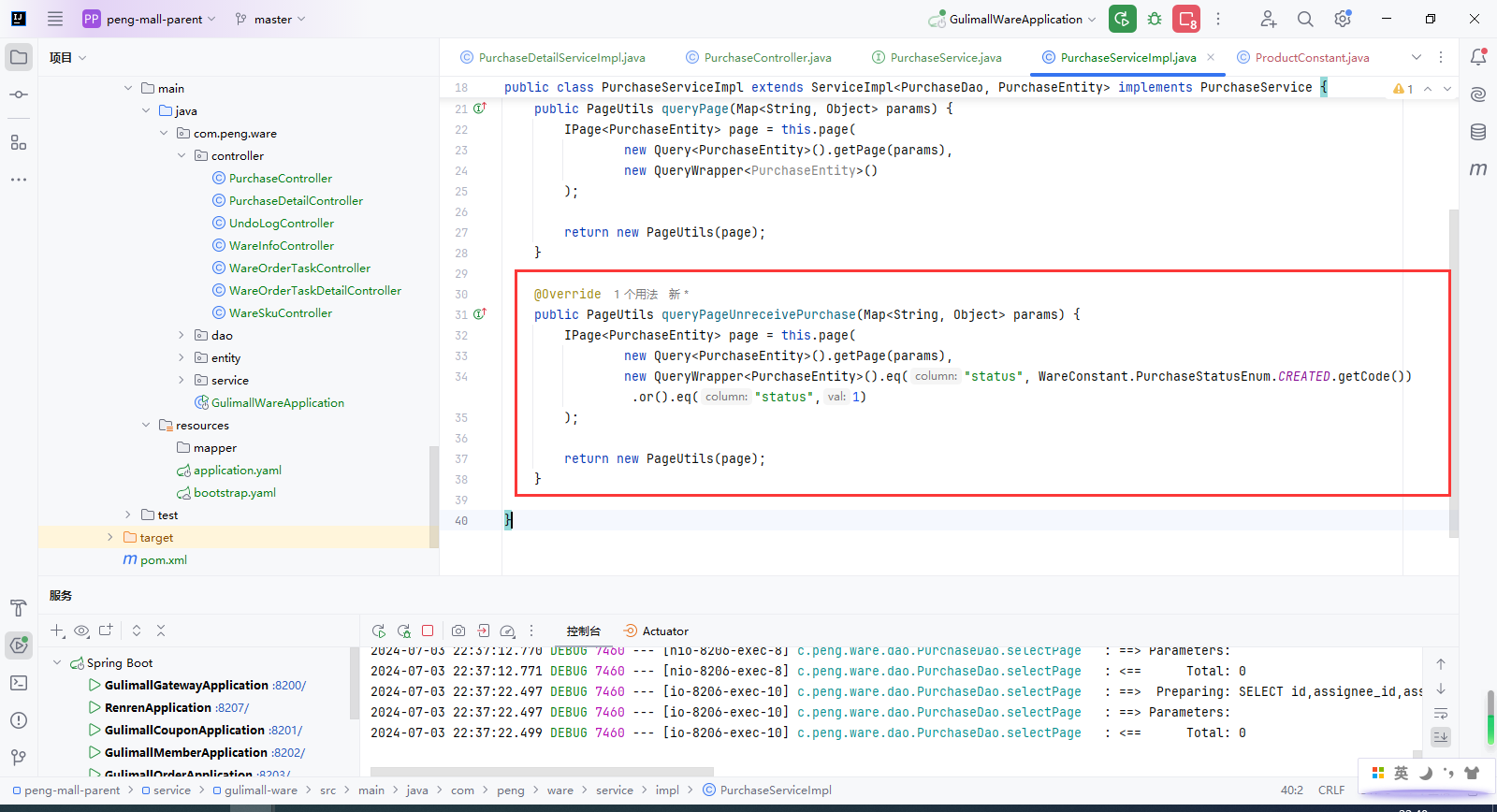This screenshot has height=812, width=1497.
Task: Open the Terminal tool window
Action: click(x=19, y=683)
